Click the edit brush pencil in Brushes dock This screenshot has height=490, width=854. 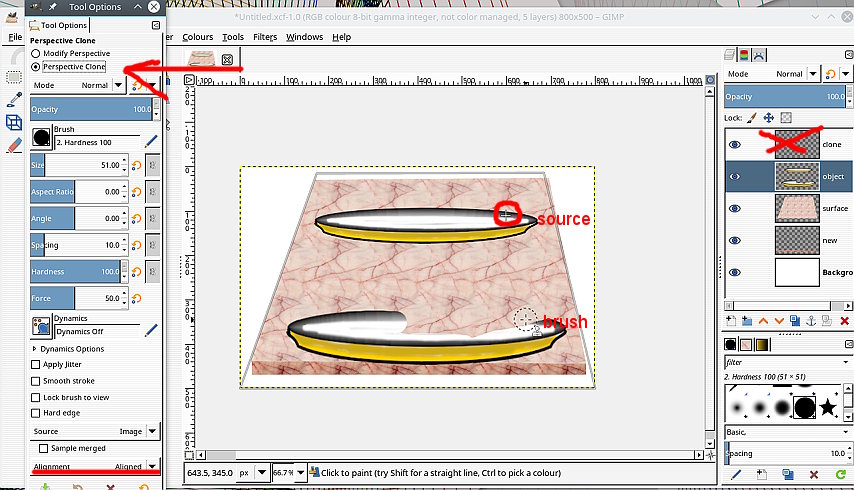click(736, 475)
